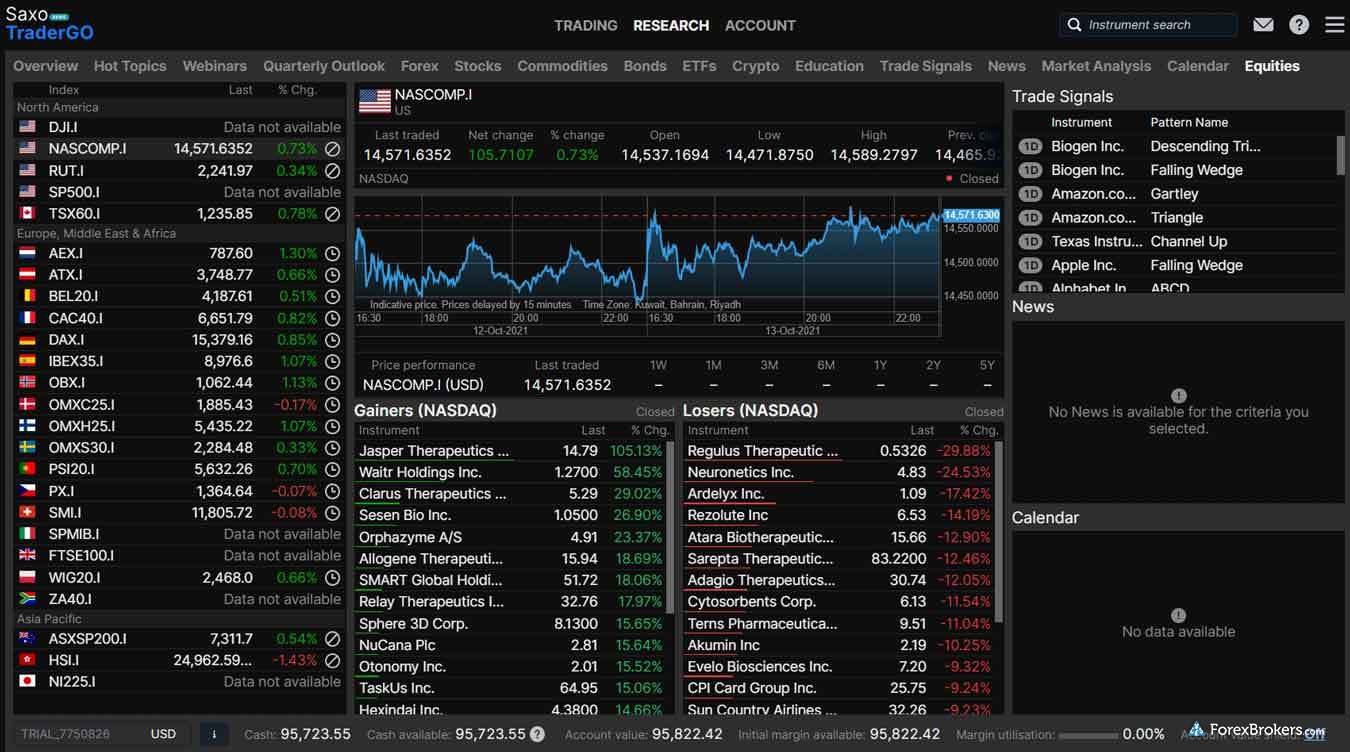Click the US flag in NASCOMP.I chart header
The height and width of the screenshot is (752, 1350).
(x=374, y=101)
